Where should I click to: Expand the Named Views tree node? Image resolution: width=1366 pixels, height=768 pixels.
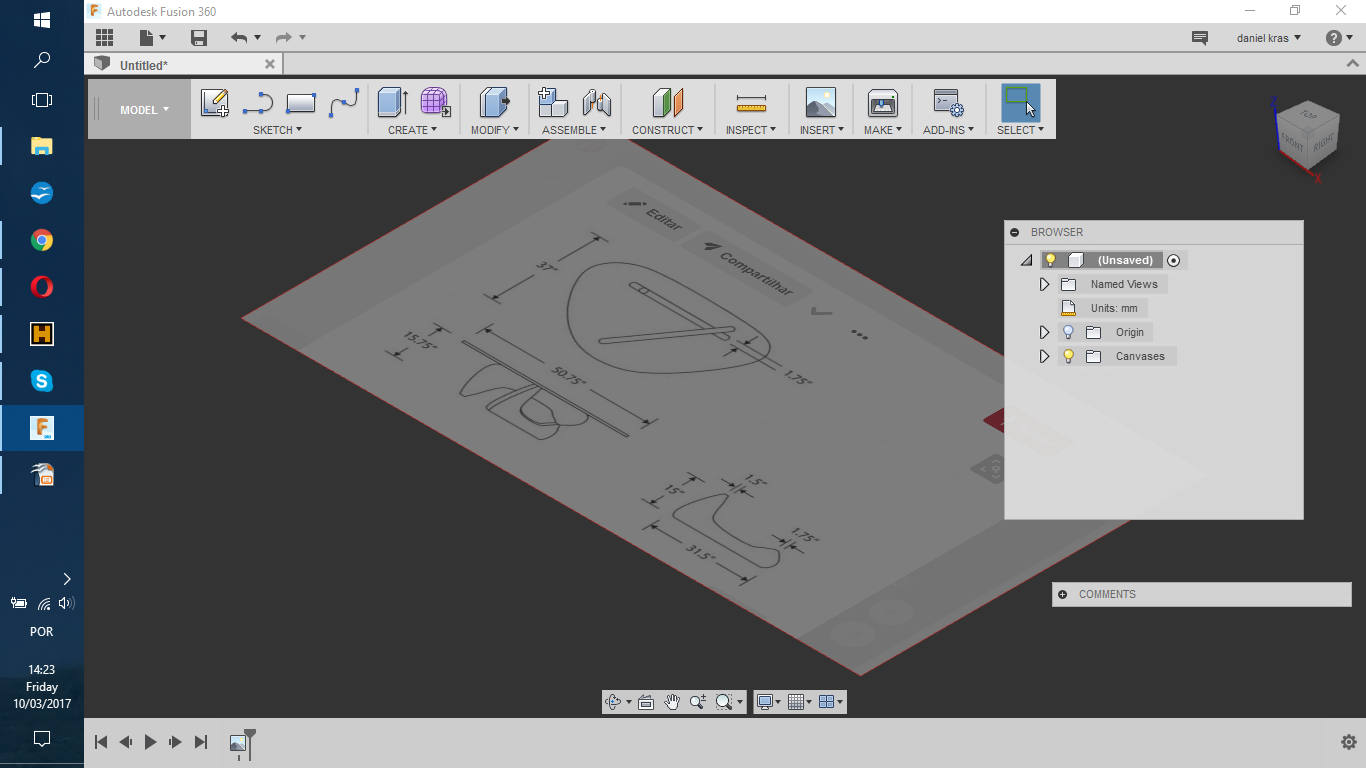(1045, 284)
